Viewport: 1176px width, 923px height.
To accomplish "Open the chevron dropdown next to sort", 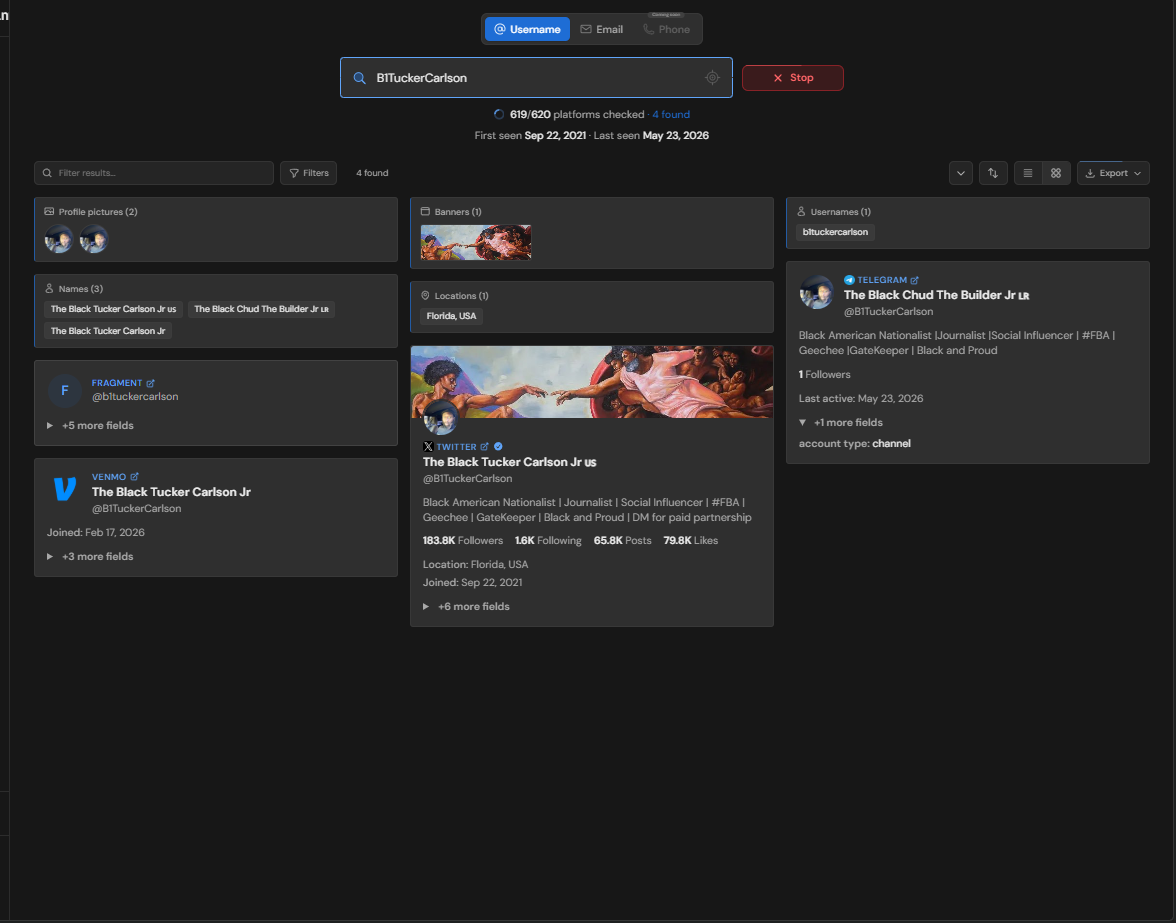I will pos(961,173).
